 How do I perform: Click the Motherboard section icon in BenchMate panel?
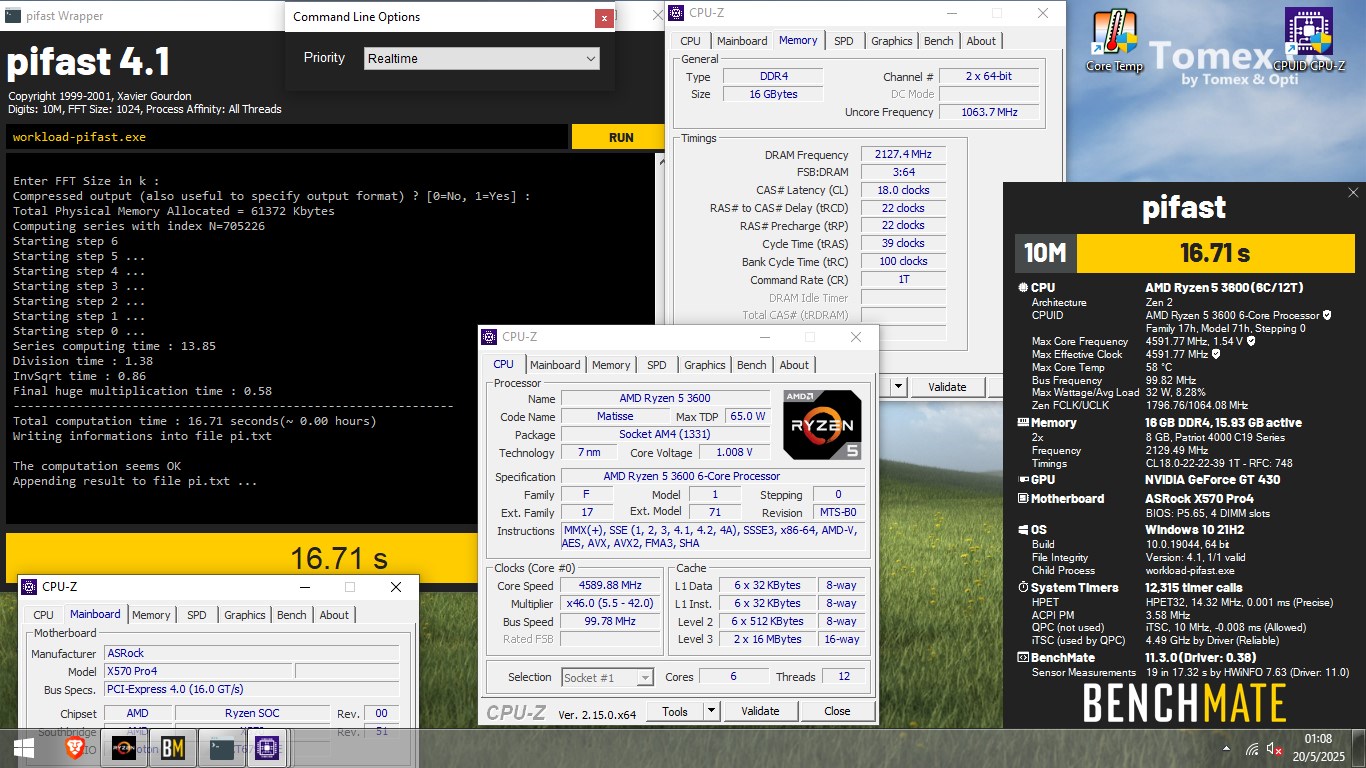tap(1023, 498)
